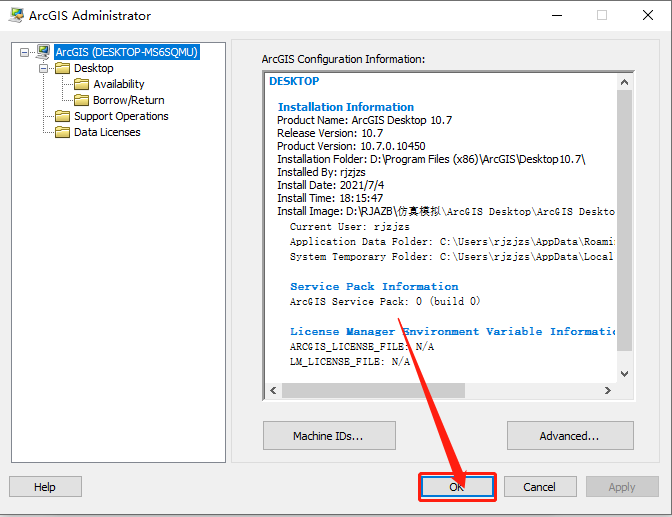Click the Installed By: rjzjzs line
Image resolution: width=672 pixels, height=517 pixels.
click(x=321, y=172)
